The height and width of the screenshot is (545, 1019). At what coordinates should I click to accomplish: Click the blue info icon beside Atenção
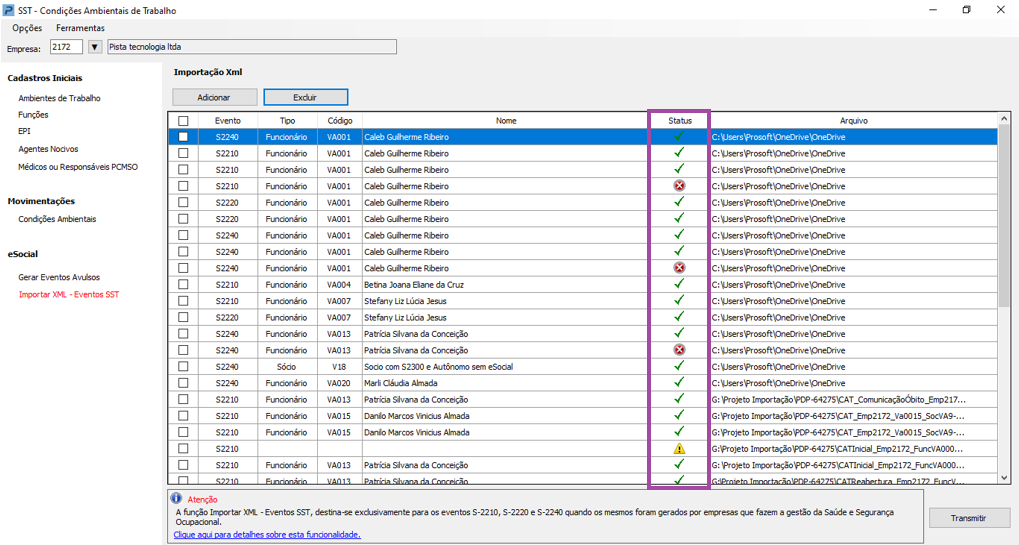pyautogui.click(x=176, y=498)
